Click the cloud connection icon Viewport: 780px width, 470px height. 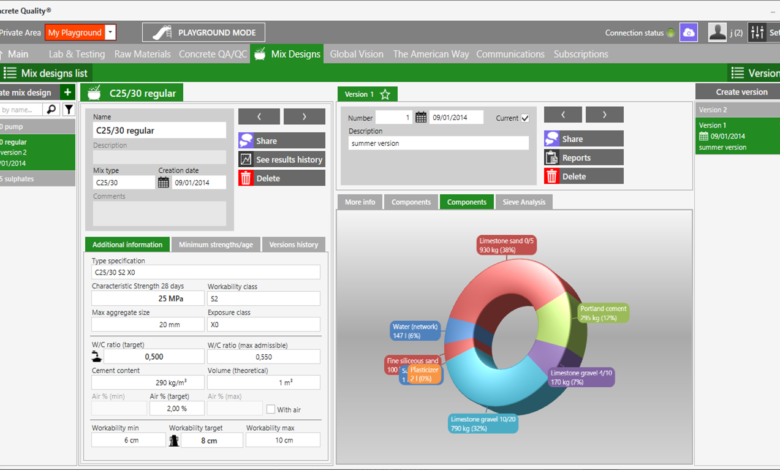[688, 33]
